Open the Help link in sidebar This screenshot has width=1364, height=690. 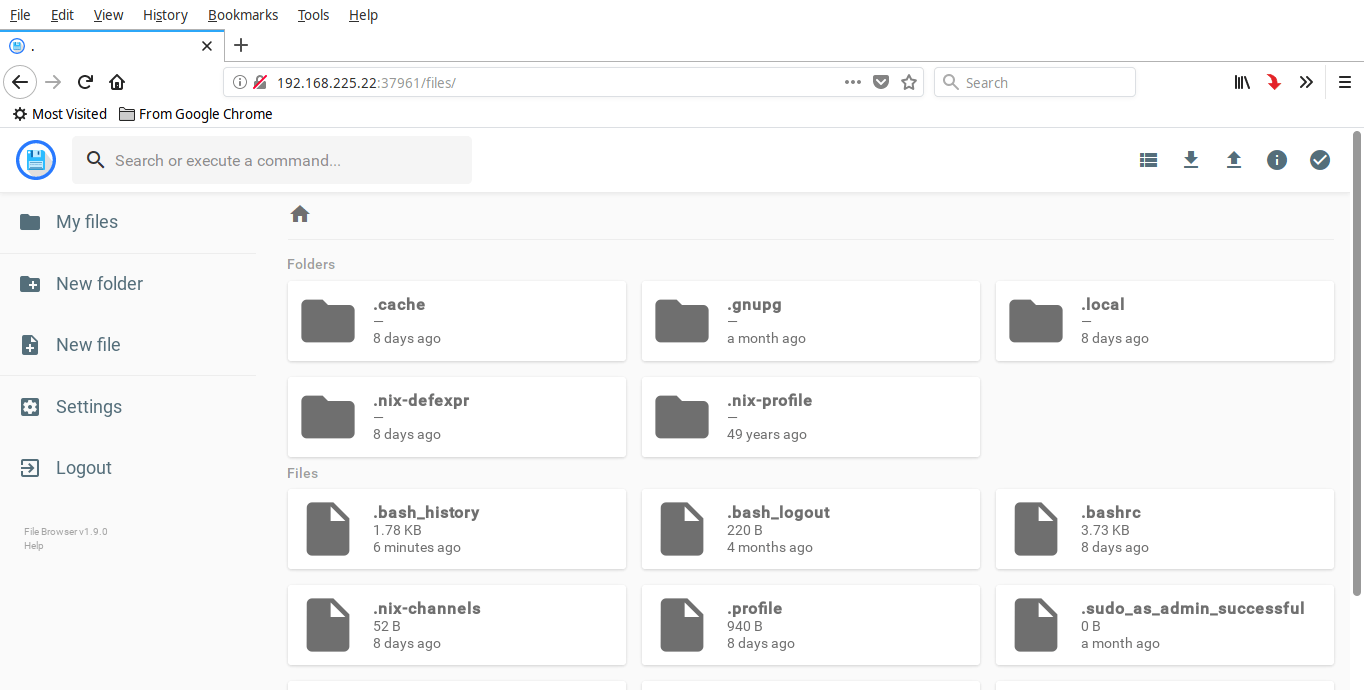[x=34, y=546]
